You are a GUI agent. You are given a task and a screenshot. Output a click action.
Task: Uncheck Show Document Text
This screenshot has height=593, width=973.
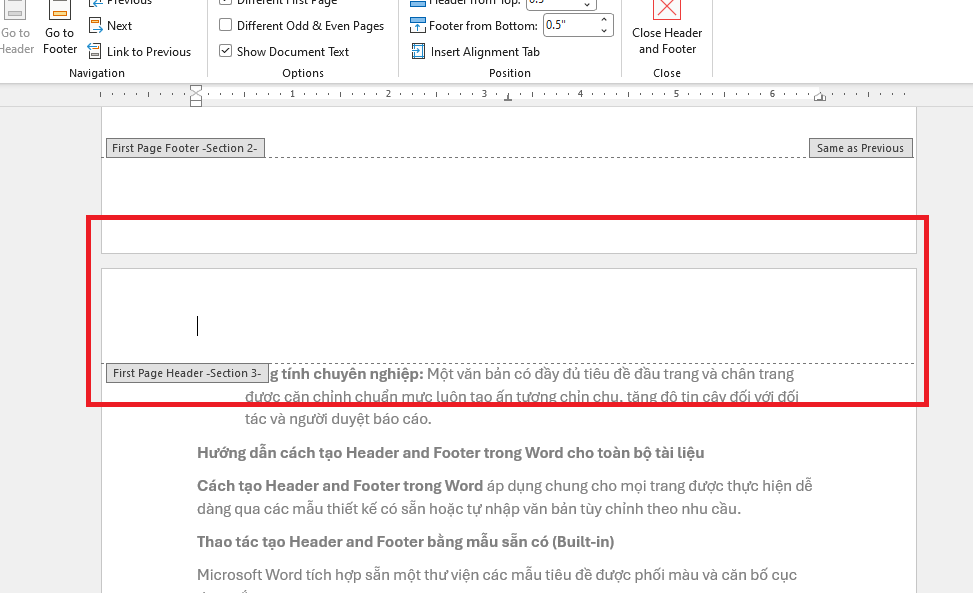(284, 51)
